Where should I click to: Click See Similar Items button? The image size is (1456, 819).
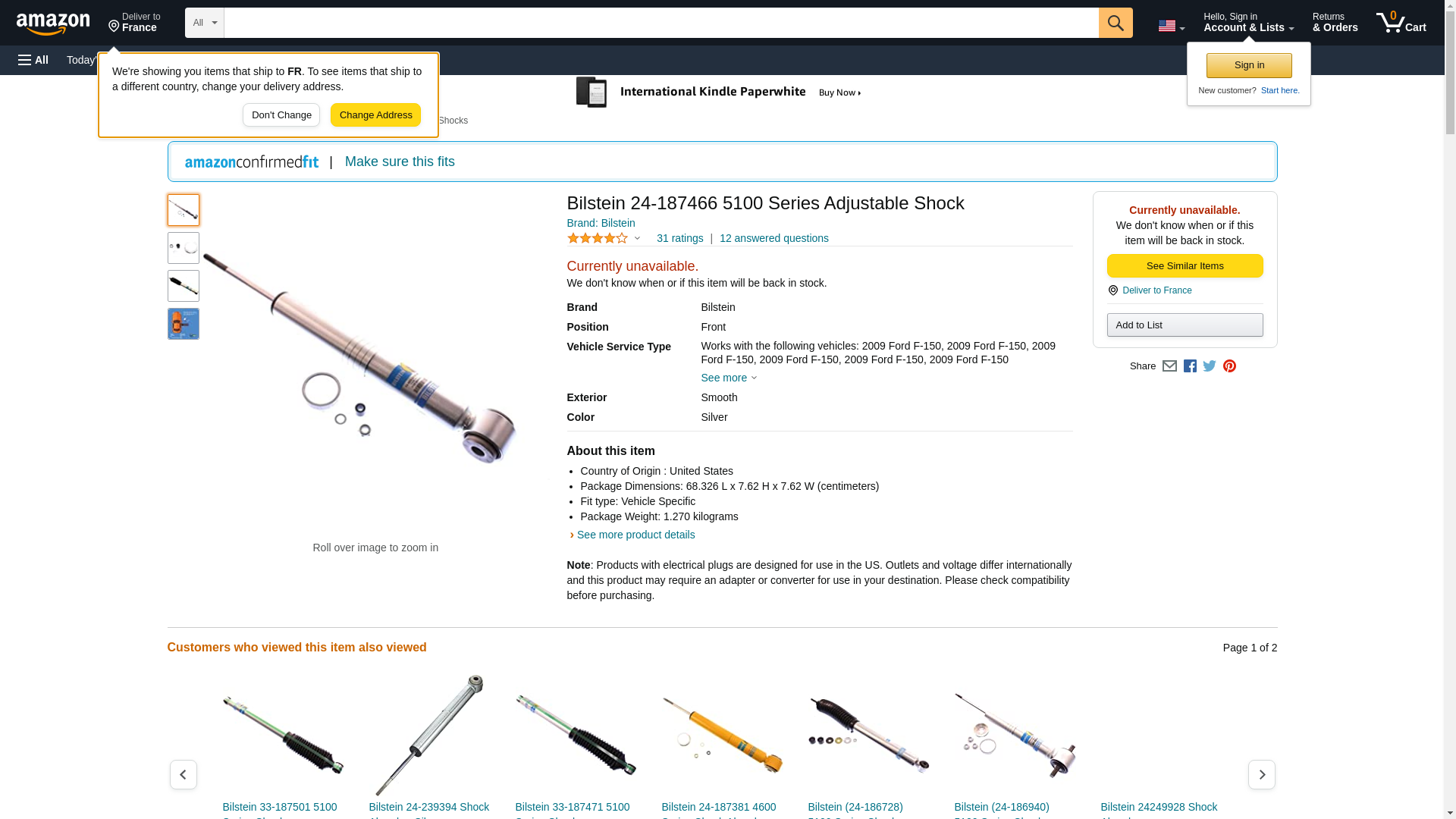click(x=1185, y=266)
